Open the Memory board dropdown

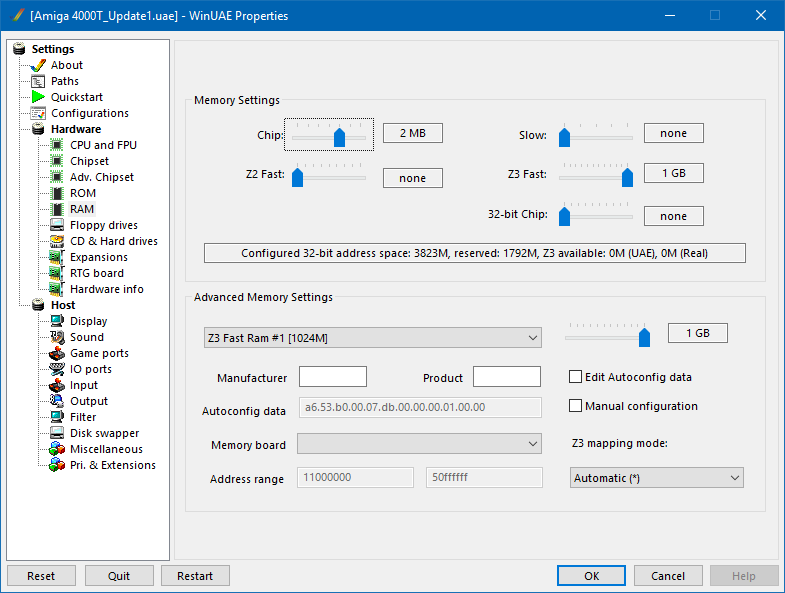click(419, 445)
